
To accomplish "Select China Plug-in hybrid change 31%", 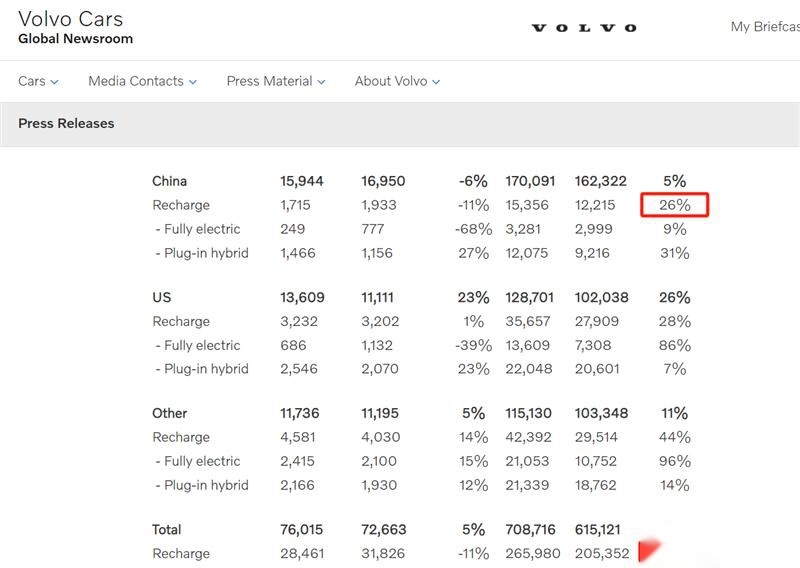I will (x=674, y=253).
